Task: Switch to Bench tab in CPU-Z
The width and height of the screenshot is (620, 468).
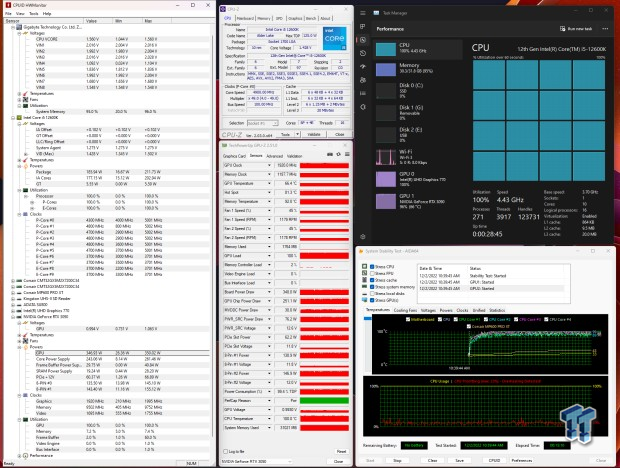Action: 311,18
